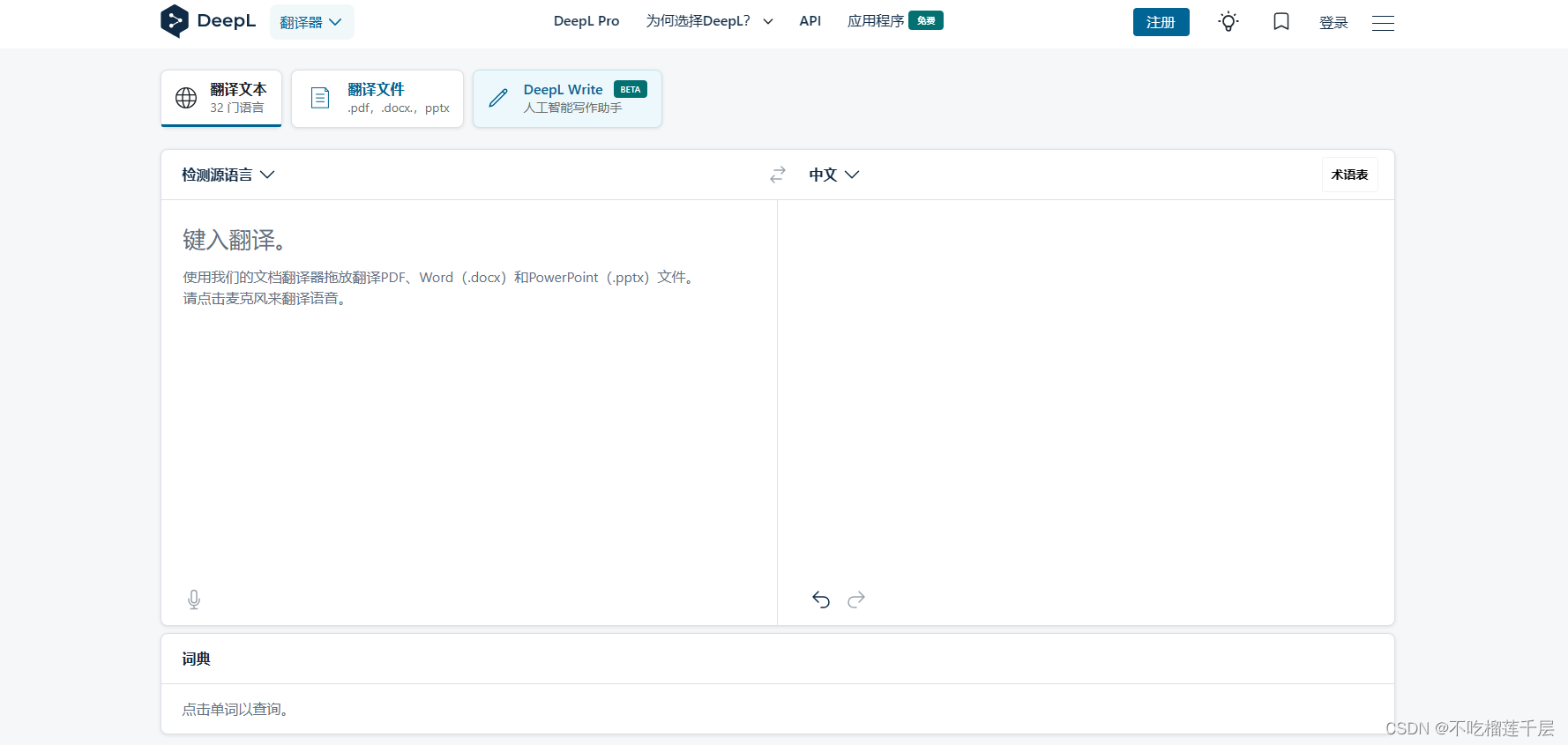Click the 点击单词以查询 text

tap(235, 710)
